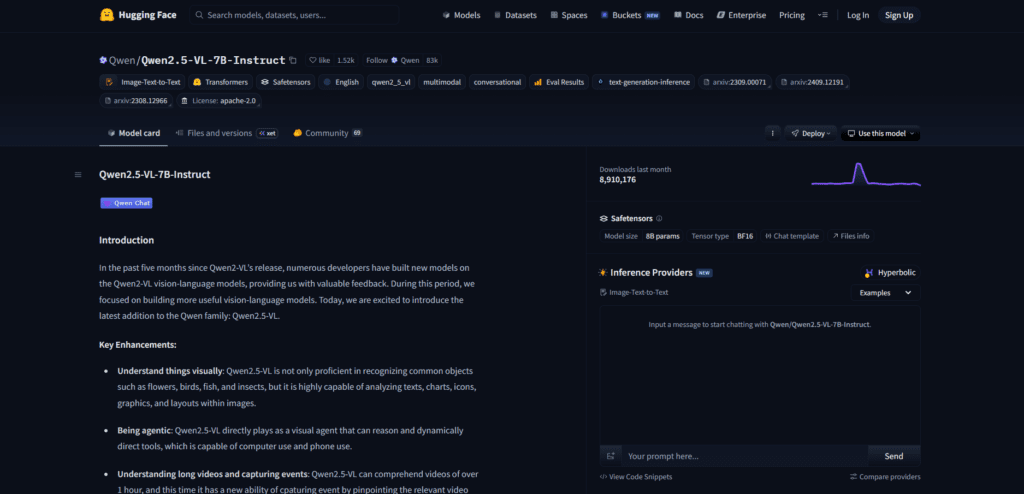
Task: Select the text-generation-inference tag
Action: point(643,82)
